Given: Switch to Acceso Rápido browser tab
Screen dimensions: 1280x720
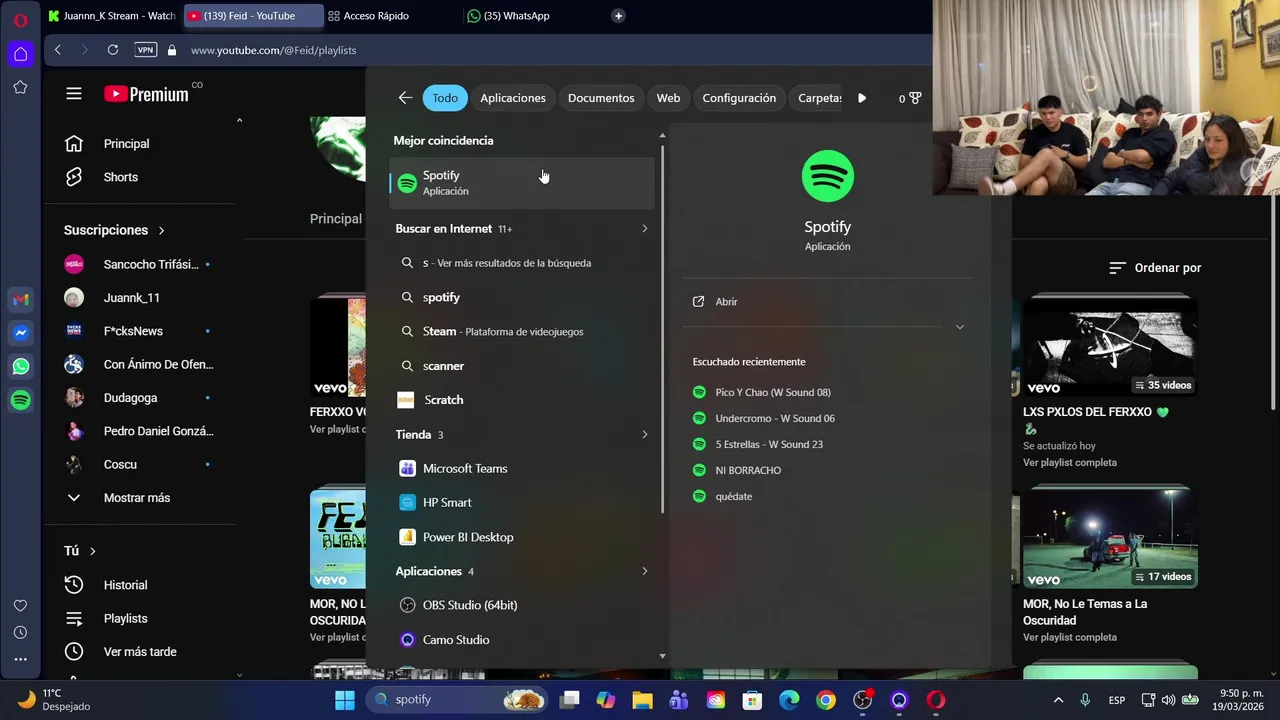Looking at the screenshot, I should click(392, 15).
